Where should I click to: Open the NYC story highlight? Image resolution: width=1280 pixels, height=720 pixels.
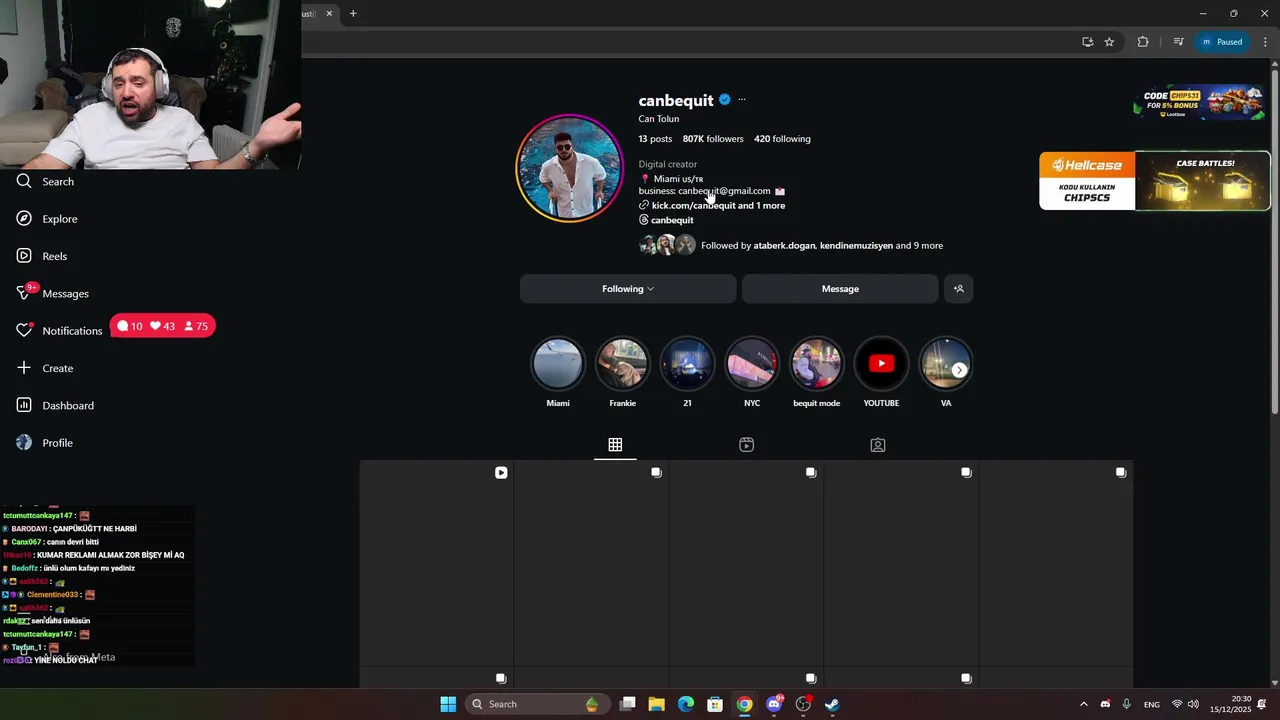point(752,363)
